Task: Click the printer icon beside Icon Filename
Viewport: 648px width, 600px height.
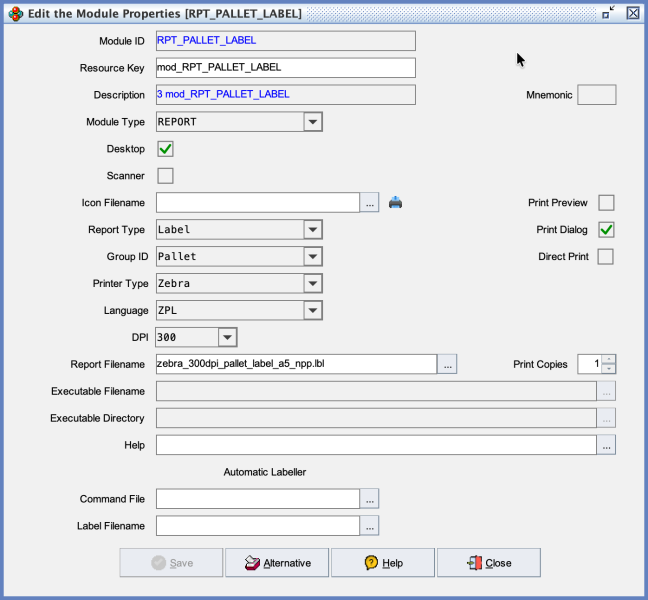Action: pyautogui.click(x=395, y=202)
